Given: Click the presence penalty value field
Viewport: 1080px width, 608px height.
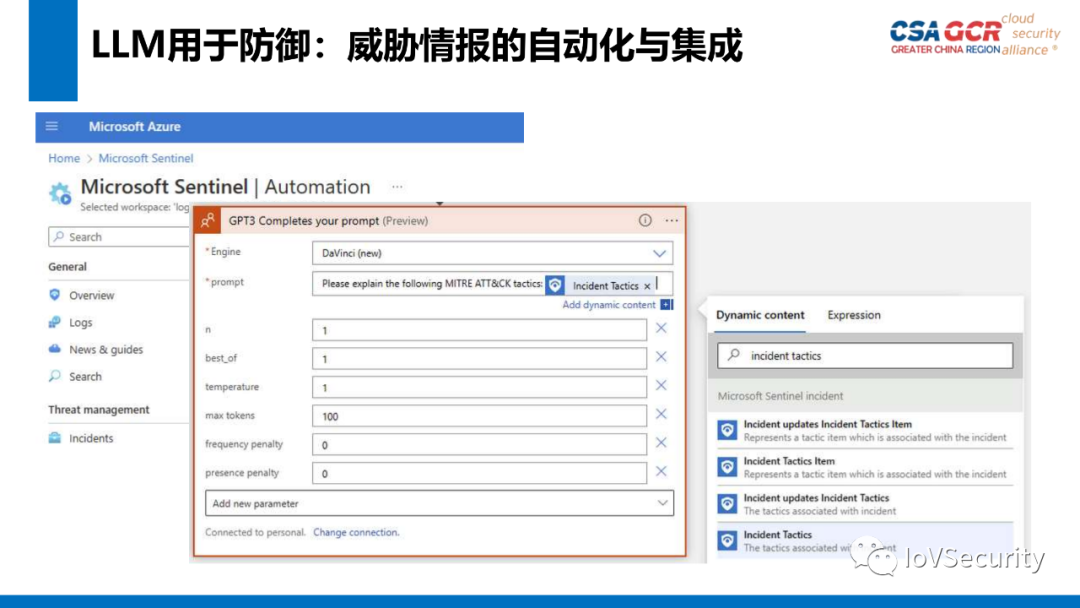Looking at the screenshot, I should tap(479, 473).
